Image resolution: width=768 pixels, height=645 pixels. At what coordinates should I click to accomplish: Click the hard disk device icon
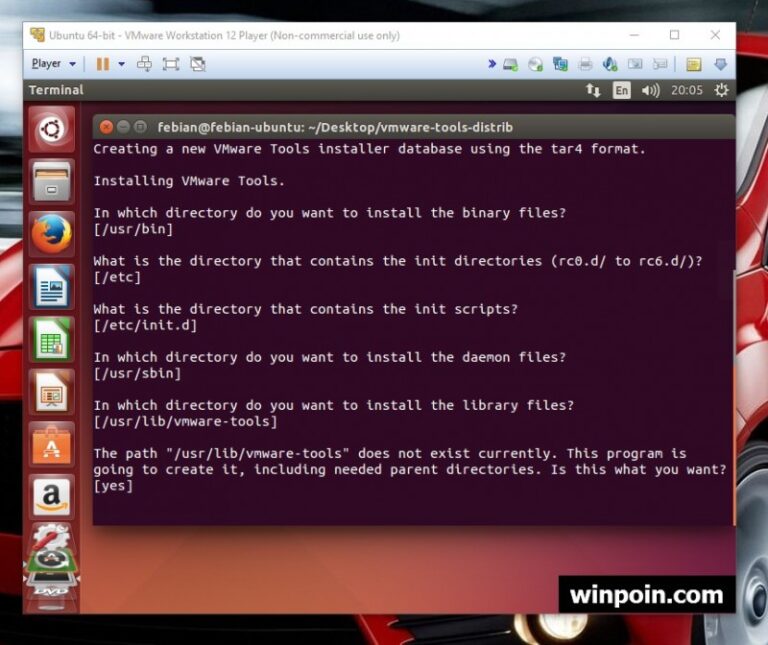click(x=510, y=64)
